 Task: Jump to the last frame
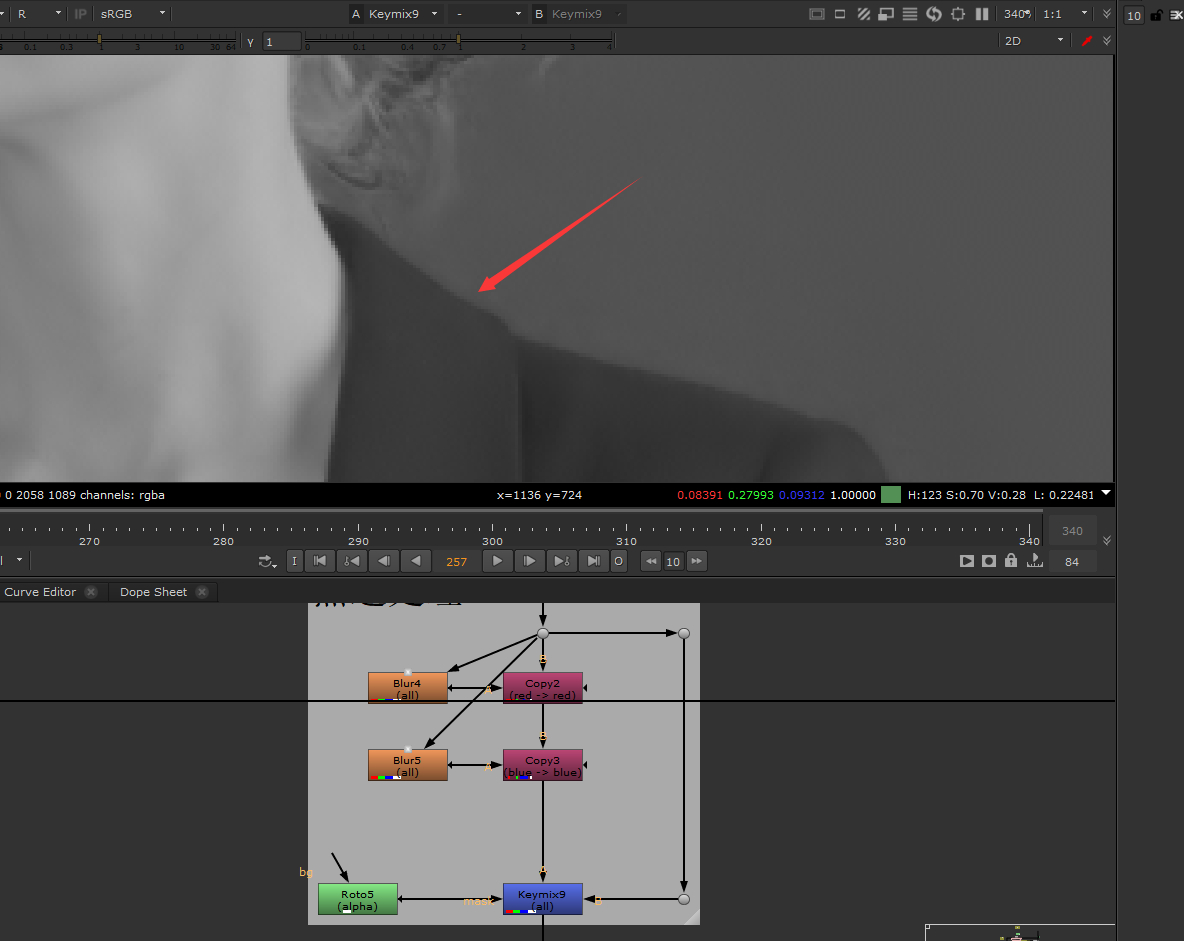point(593,561)
